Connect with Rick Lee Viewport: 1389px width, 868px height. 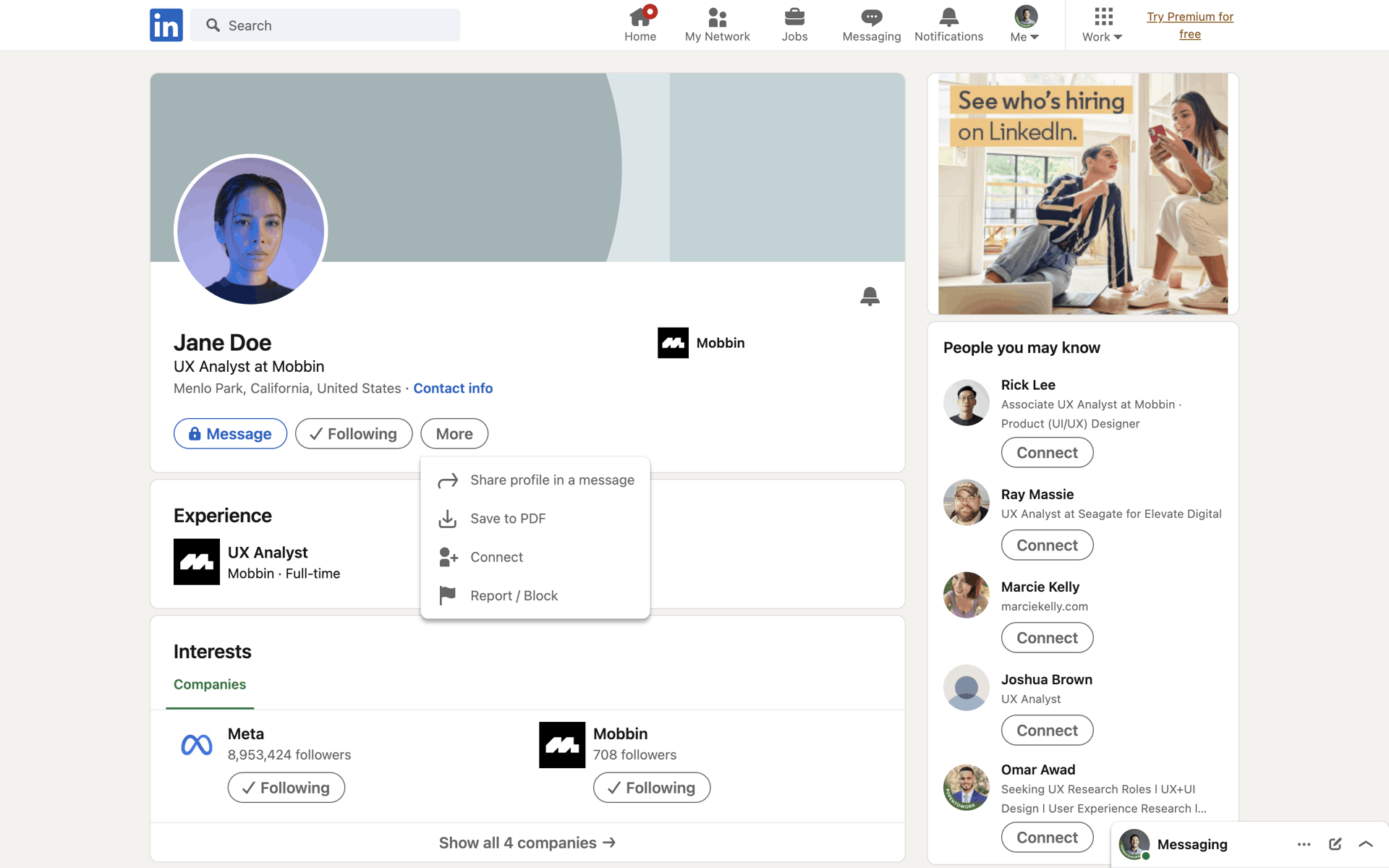coord(1047,453)
